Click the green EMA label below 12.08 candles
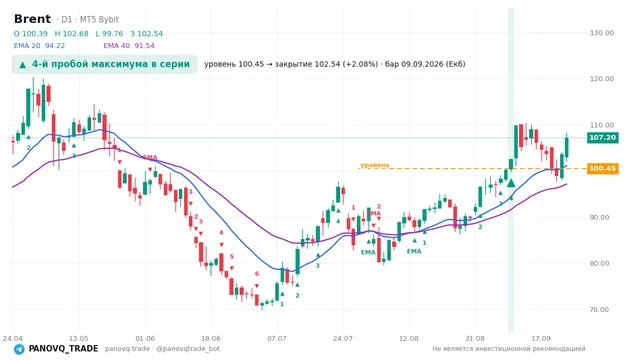Image resolution: width=640 pixels, height=360 pixels. [x=414, y=251]
